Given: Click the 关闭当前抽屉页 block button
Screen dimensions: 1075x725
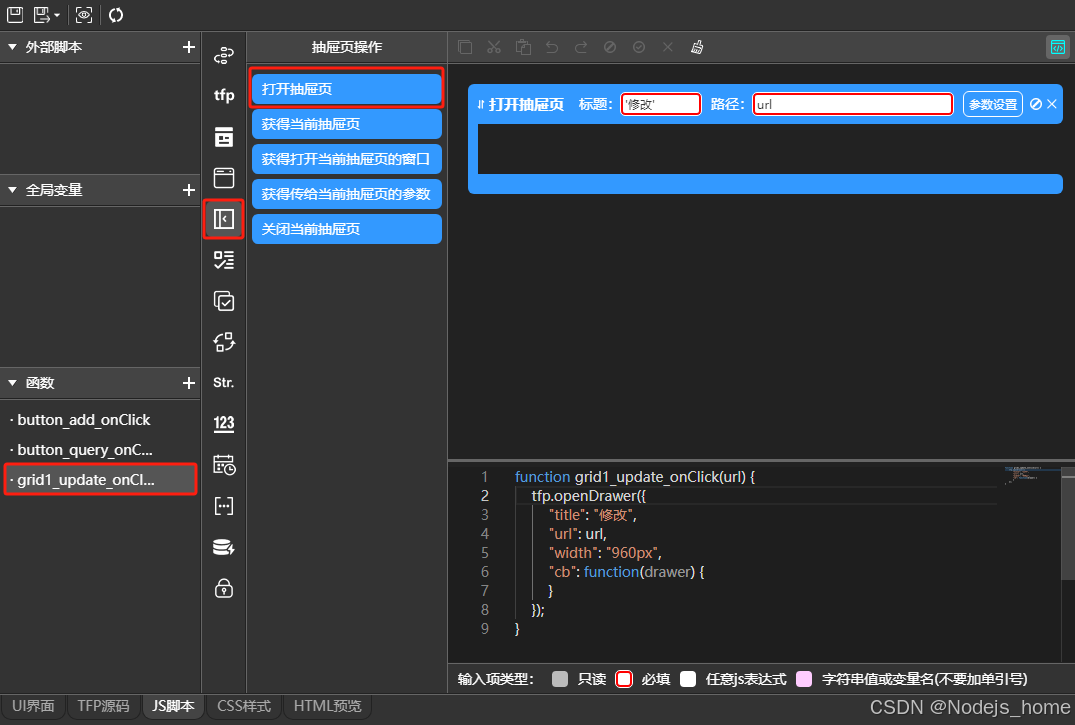Looking at the screenshot, I should point(347,229).
